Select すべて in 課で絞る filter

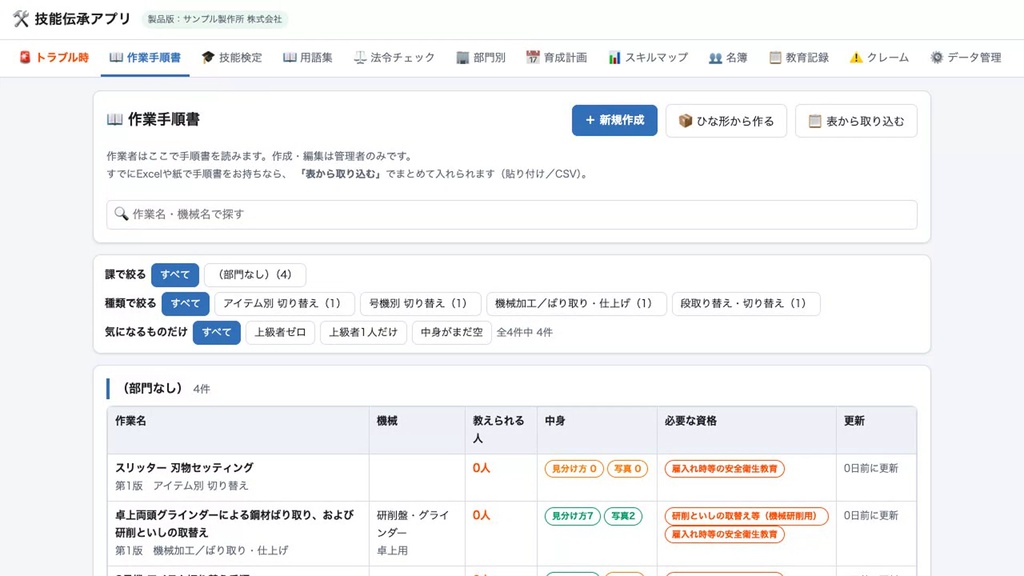175,275
